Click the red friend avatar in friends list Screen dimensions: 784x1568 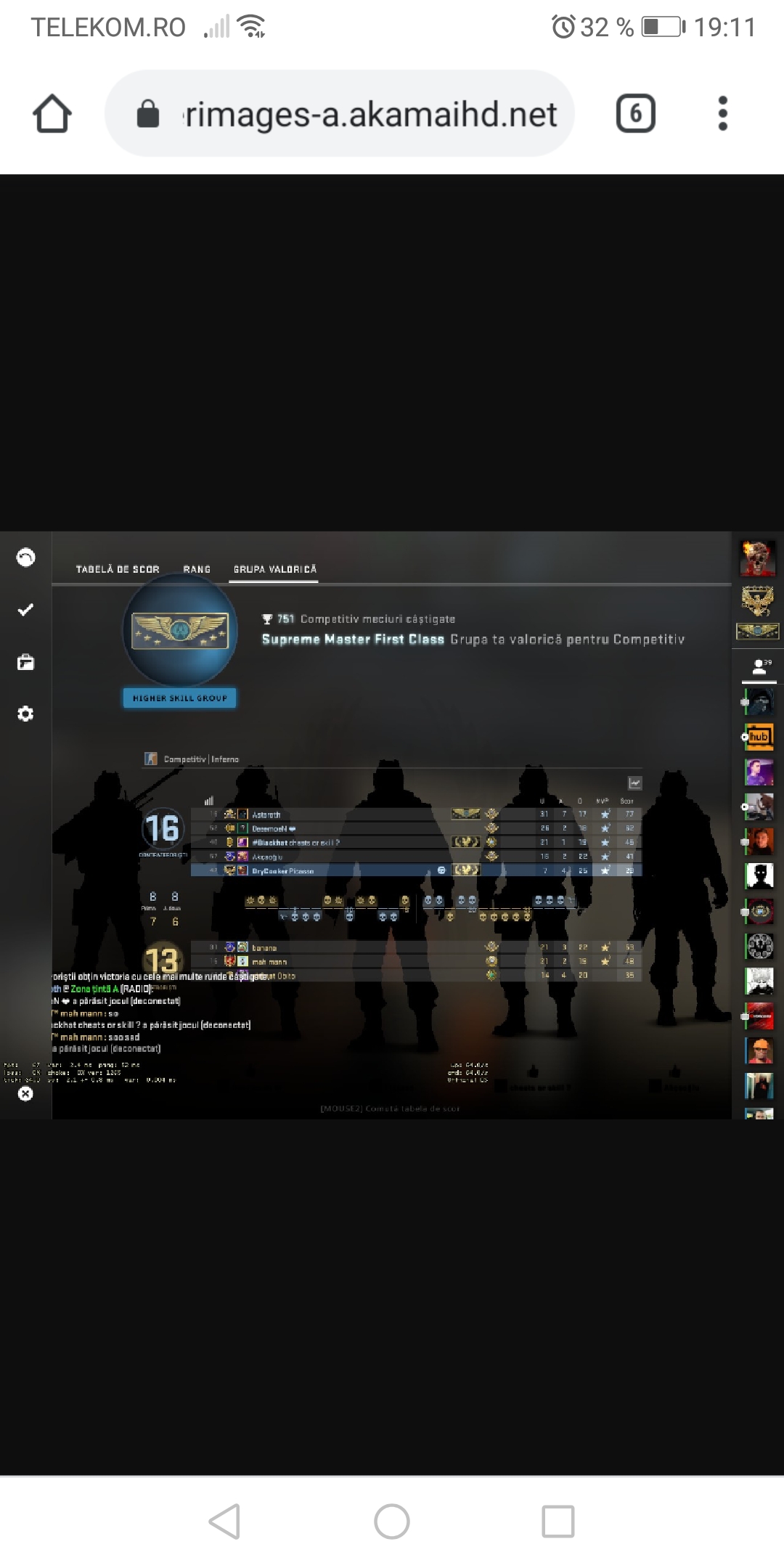click(x=759, y=1016)
